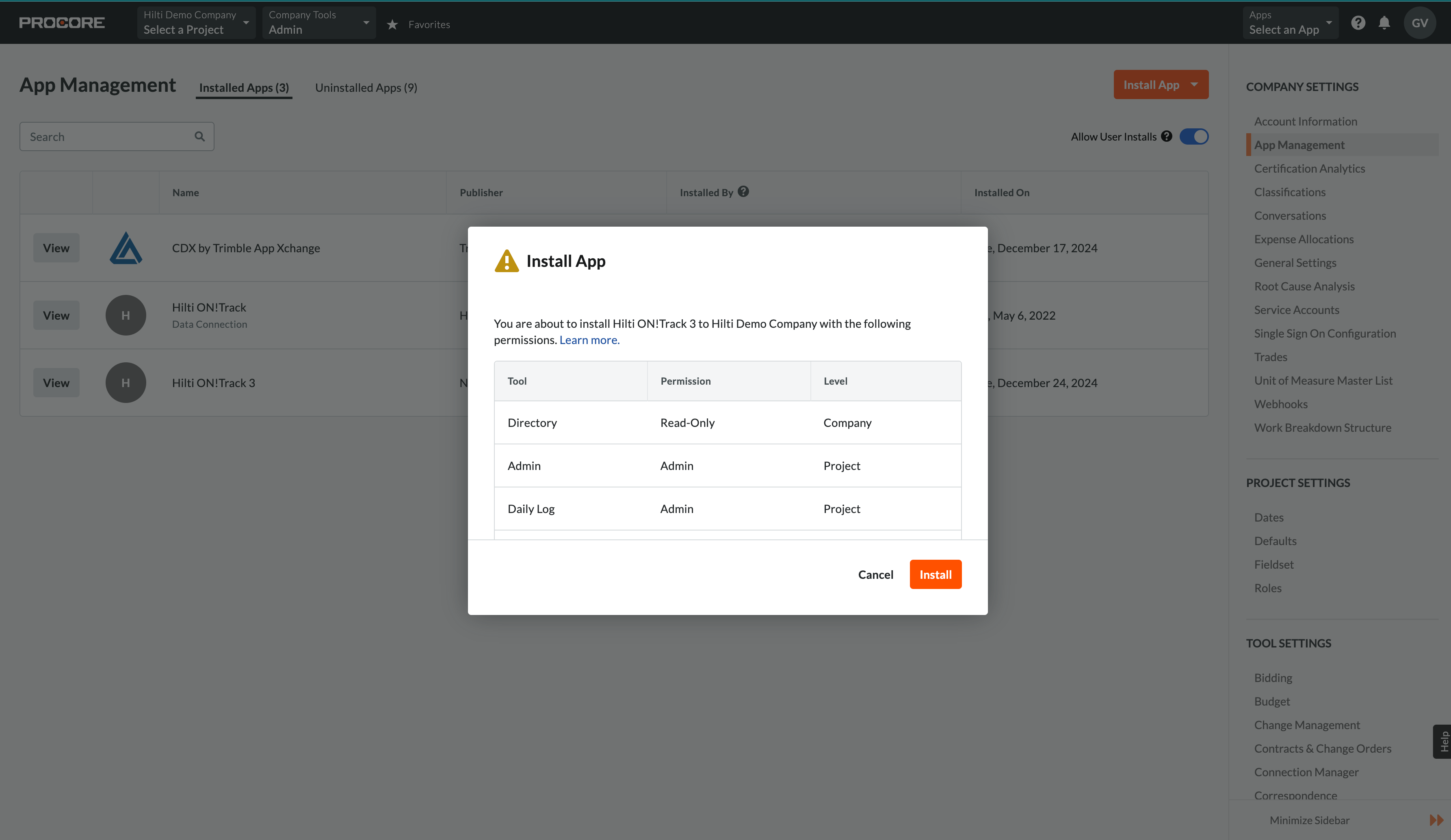Open Single Sign On Configuration

pos(1325,333)
